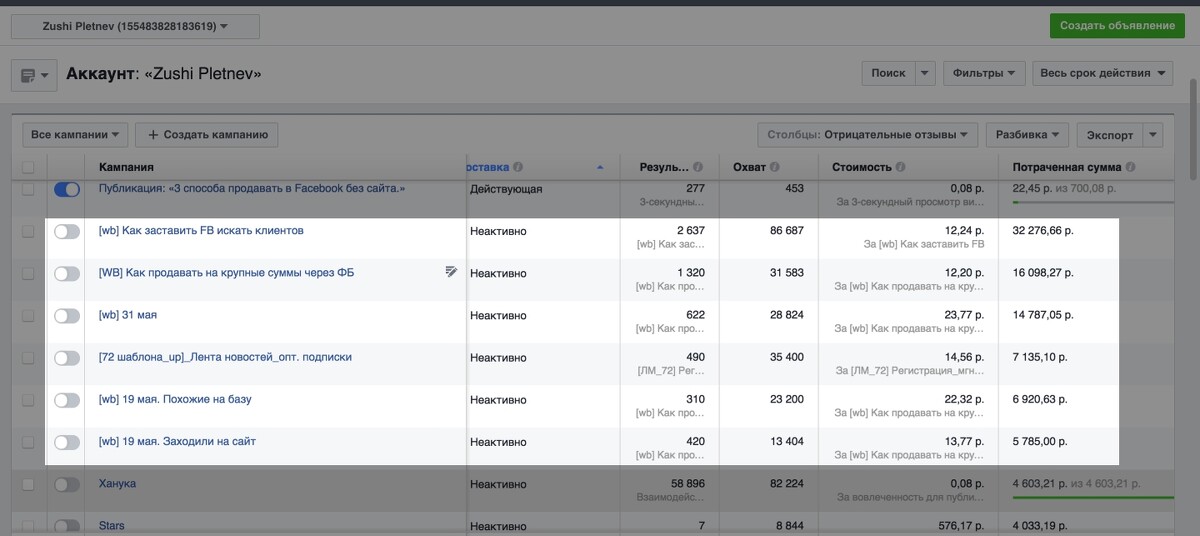Show info icon for the Доставка column
Viewport: 1200px width, 536px height.
coord(518,167)
